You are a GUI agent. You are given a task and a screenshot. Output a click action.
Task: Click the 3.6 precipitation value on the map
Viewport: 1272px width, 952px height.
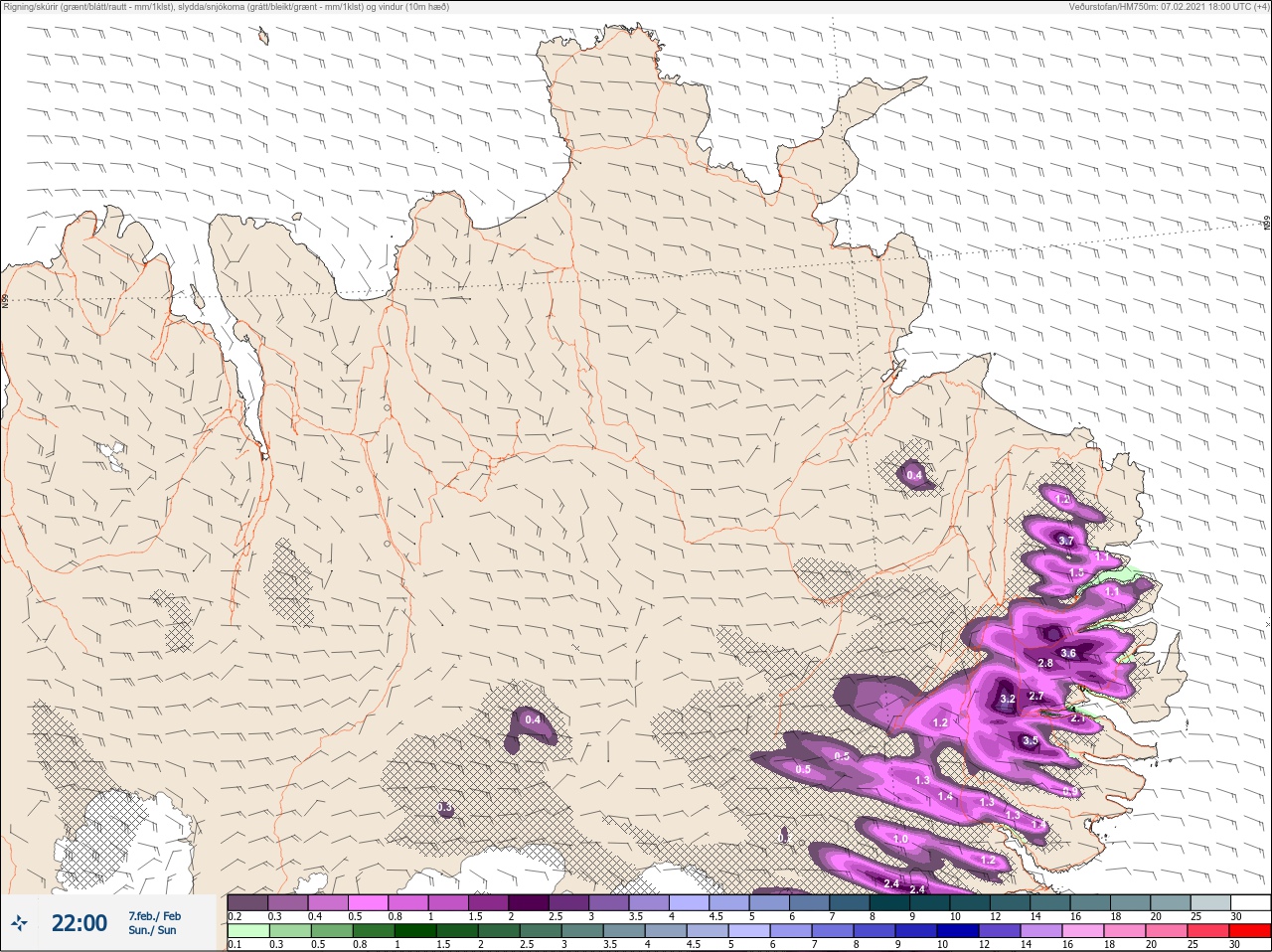(x=1068, y=653)
